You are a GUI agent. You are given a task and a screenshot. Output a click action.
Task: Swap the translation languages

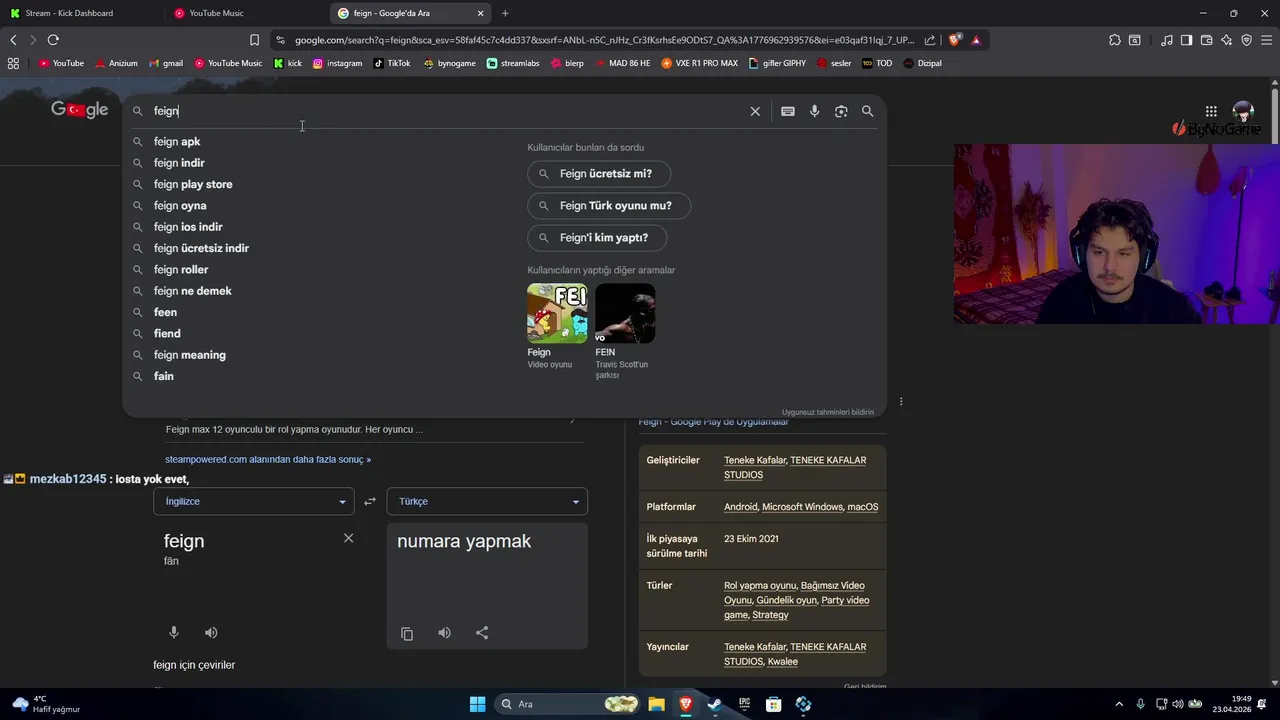point(369,501)
